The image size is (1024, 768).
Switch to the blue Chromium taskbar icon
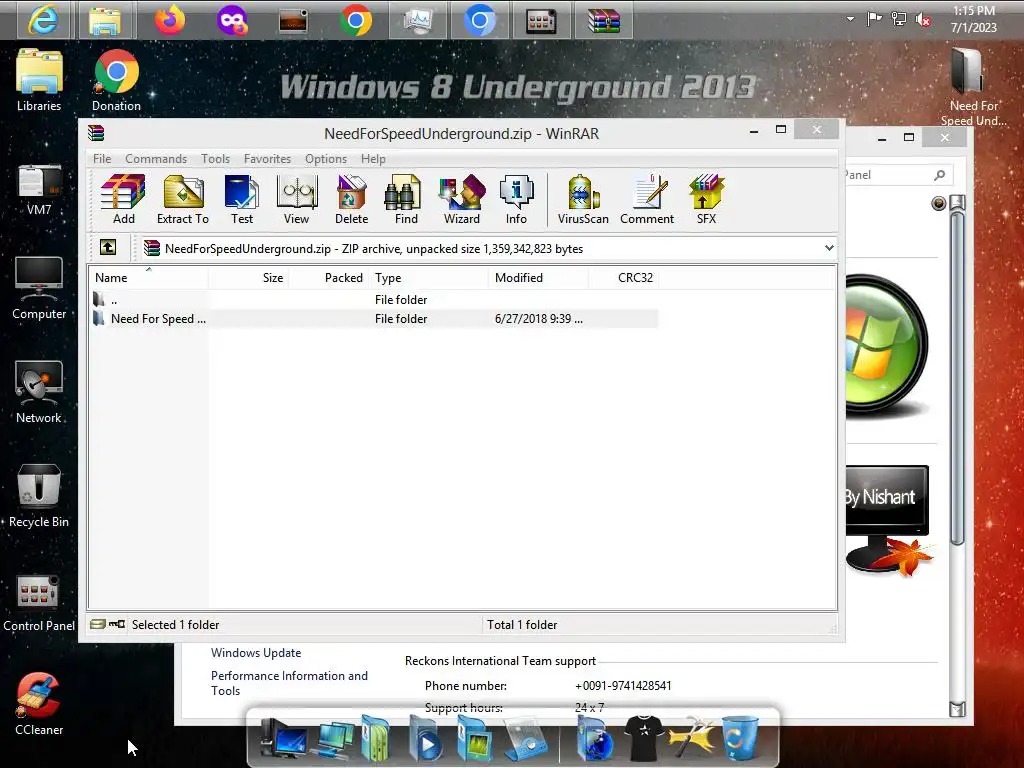click(x=479, y=20)
